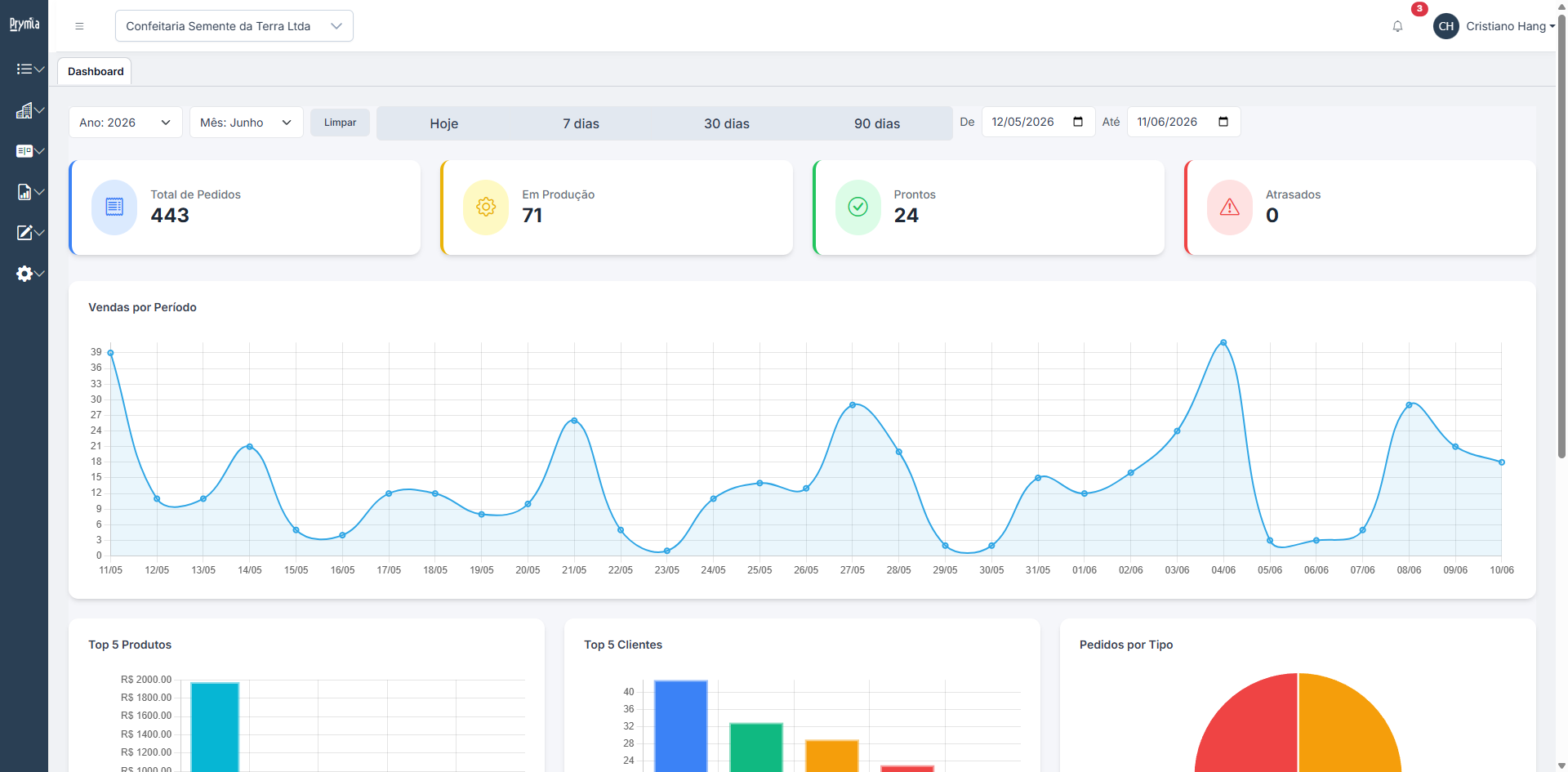Click the Em Produção value 71

click(532, 216)
